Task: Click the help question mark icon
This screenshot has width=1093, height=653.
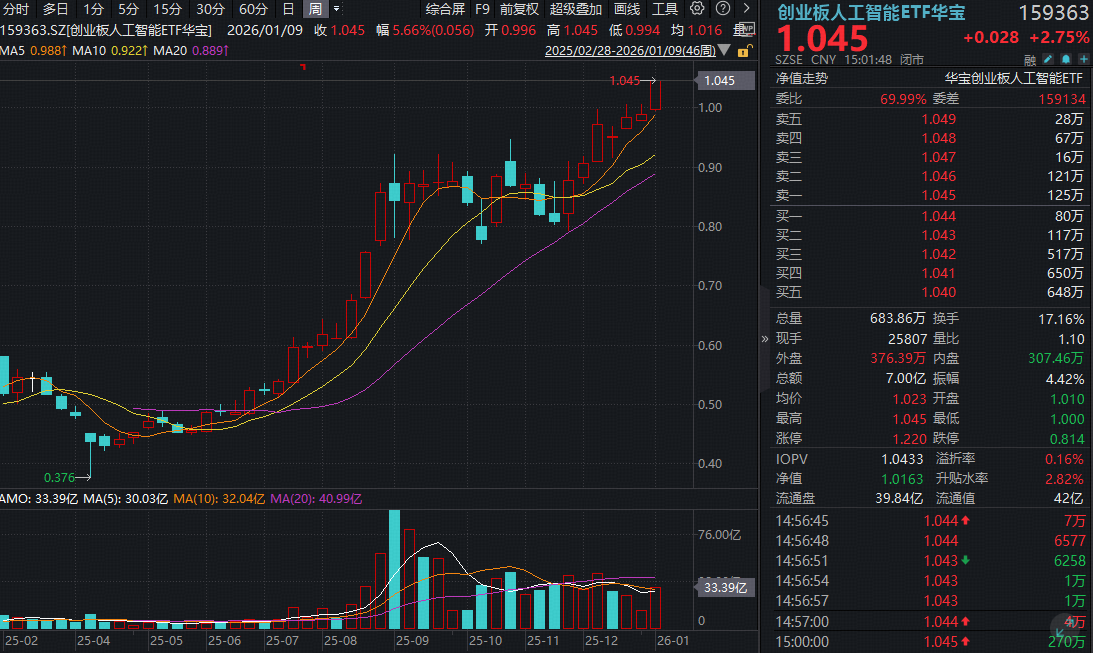Action: click(x=723, y=9)
